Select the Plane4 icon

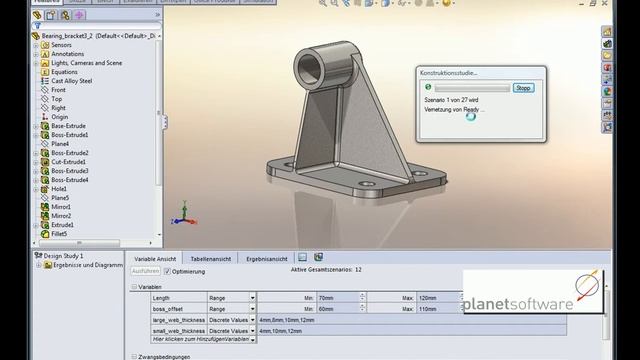point(45,144)
